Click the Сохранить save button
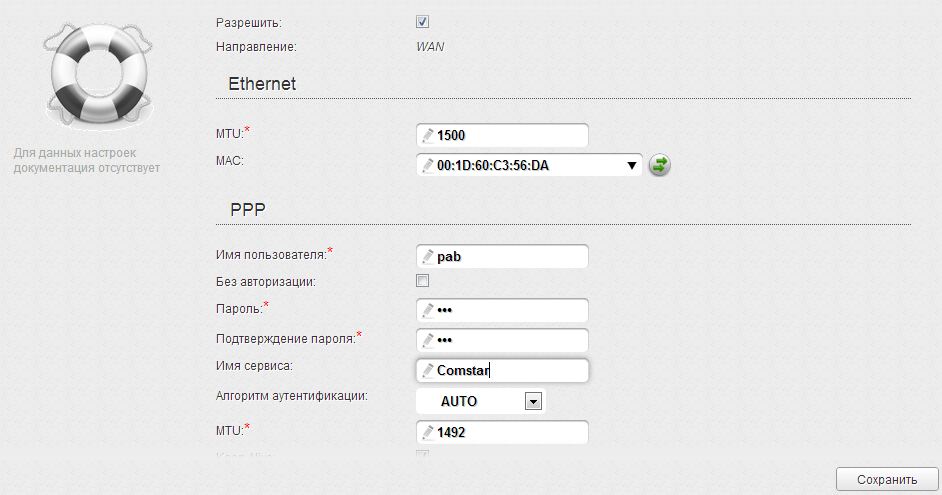The image size is (942, 495). [886, 479]
